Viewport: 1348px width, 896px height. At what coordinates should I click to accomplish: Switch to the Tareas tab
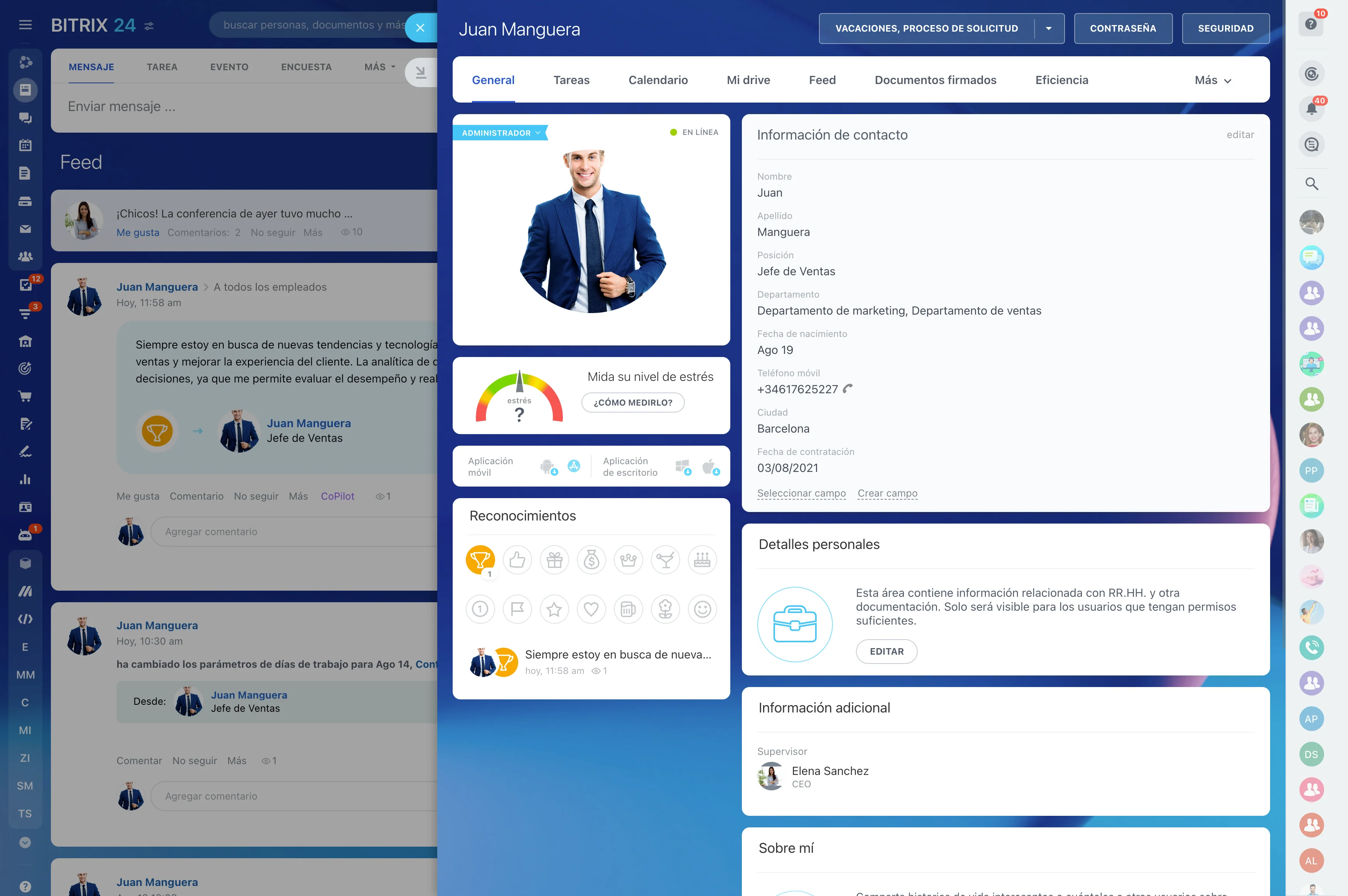[x=571, y=81]
